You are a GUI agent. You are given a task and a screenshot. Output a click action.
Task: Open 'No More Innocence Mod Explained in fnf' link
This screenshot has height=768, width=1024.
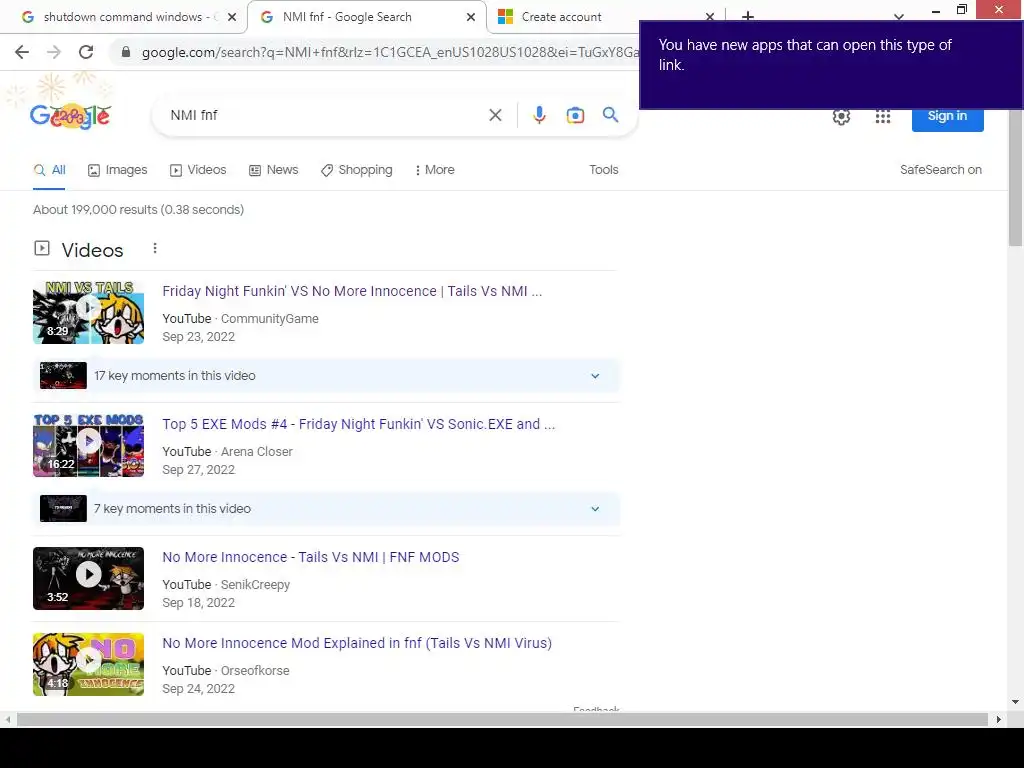pyautogui.click(x=357, y=643)
